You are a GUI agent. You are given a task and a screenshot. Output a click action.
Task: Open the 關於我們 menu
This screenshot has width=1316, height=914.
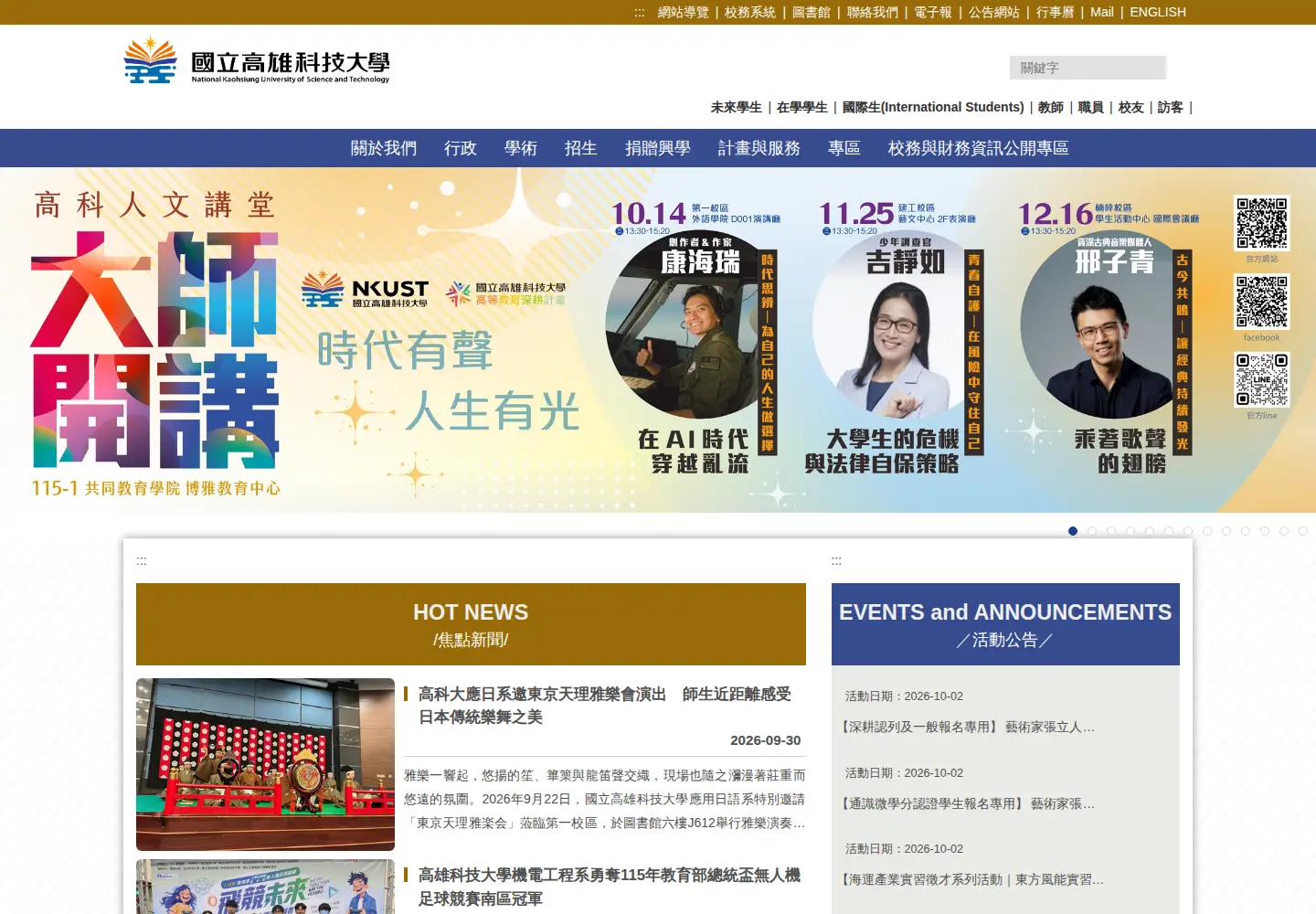[384, 148]
